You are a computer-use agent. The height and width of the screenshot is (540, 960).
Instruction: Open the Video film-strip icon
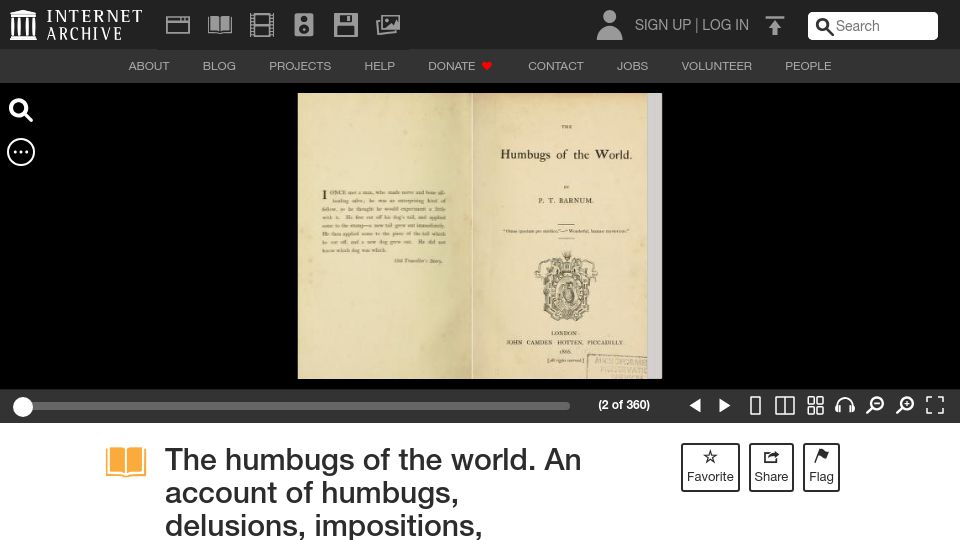(x=262, y=25)
